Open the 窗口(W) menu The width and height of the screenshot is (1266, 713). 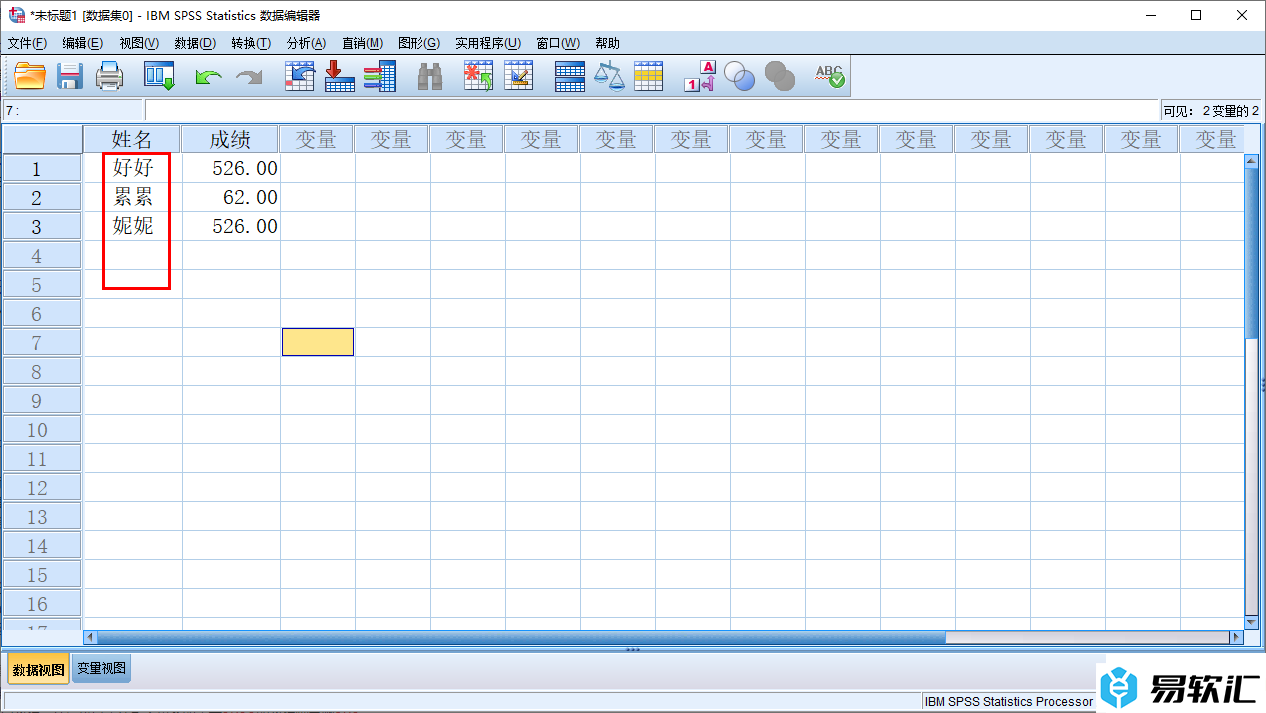(558, 43)
